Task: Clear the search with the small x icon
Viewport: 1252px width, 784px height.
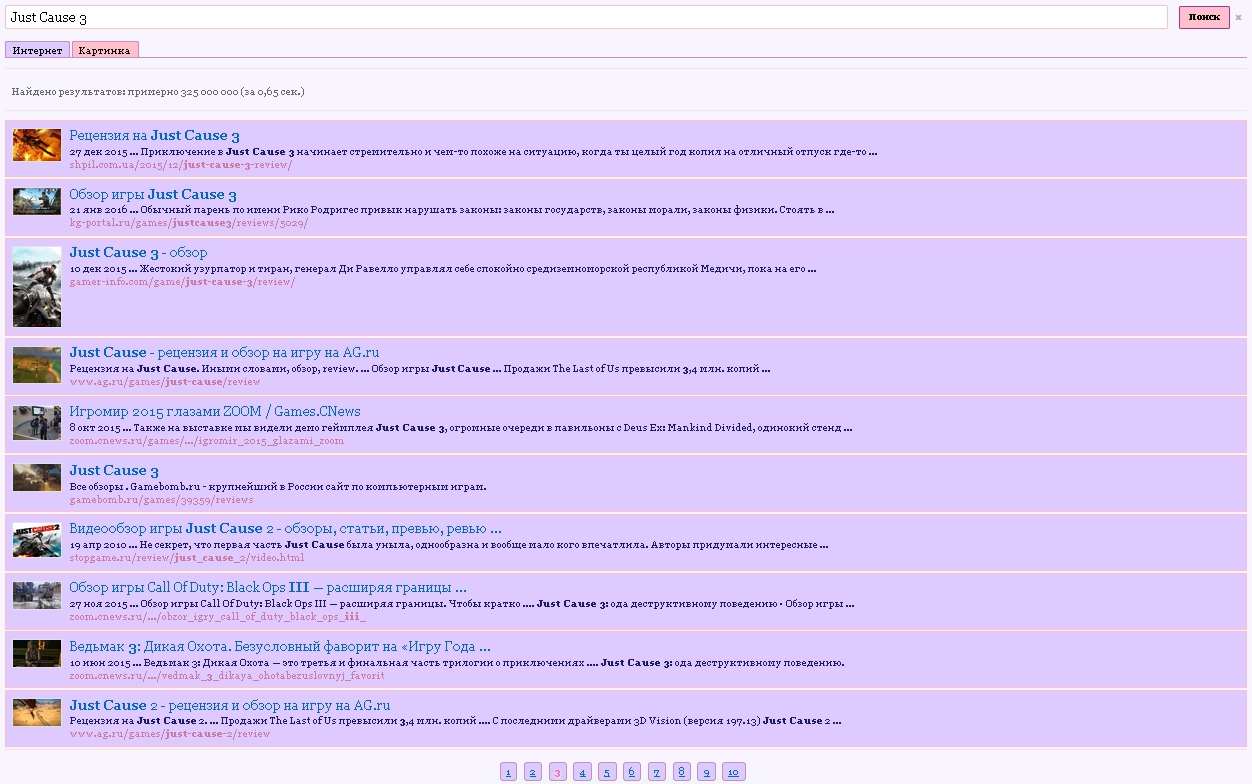Action: [1238, 18]
